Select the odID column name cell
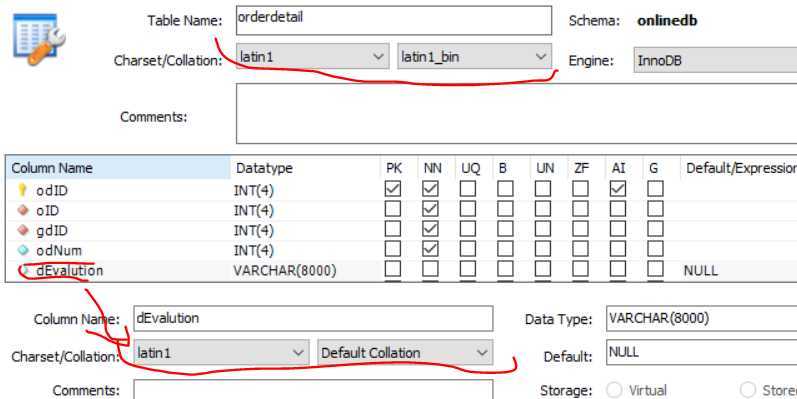Viewport: 797px width, 399px height. pyautogui.click(x=52, y=191)
